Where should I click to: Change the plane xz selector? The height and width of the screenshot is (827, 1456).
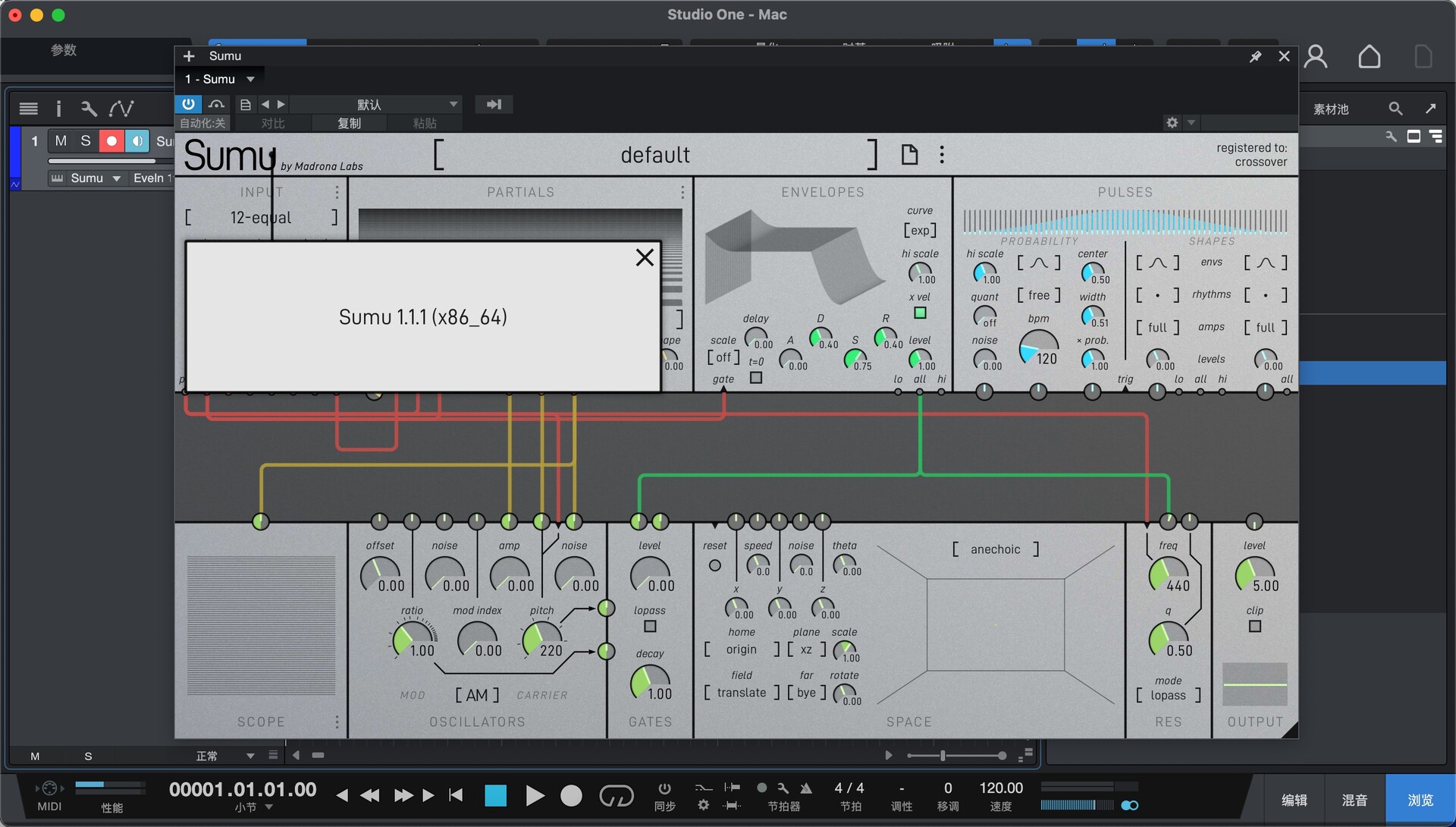(806, 649)
